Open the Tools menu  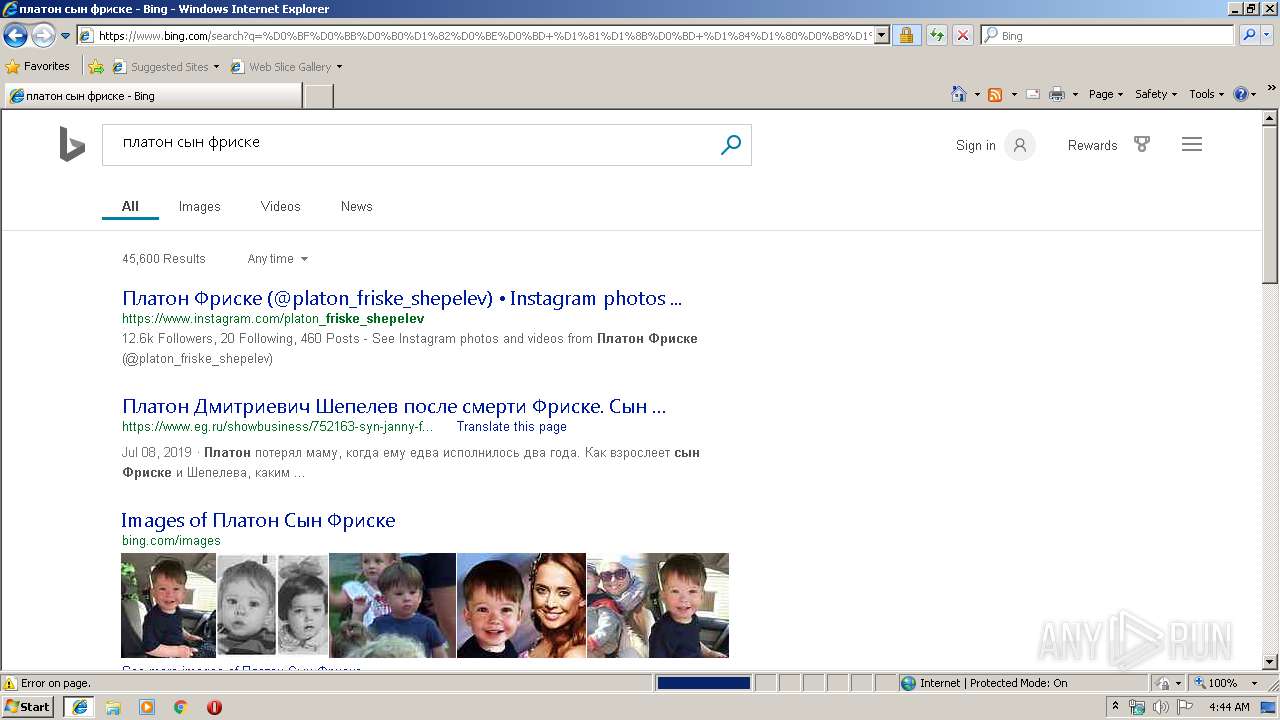tap(1207, 94)
